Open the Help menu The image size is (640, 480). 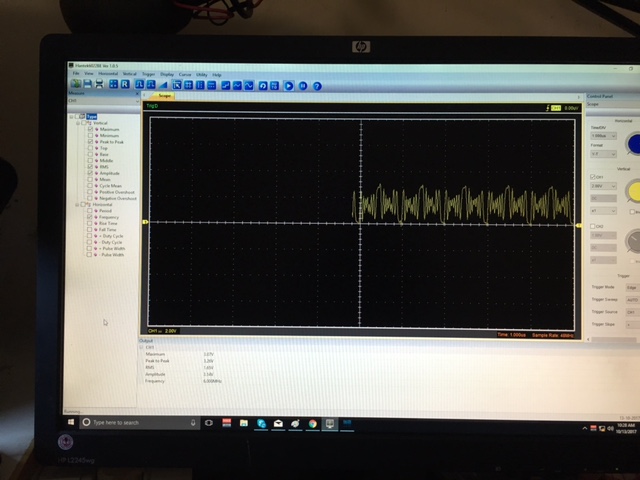click(x=217, y=75)
